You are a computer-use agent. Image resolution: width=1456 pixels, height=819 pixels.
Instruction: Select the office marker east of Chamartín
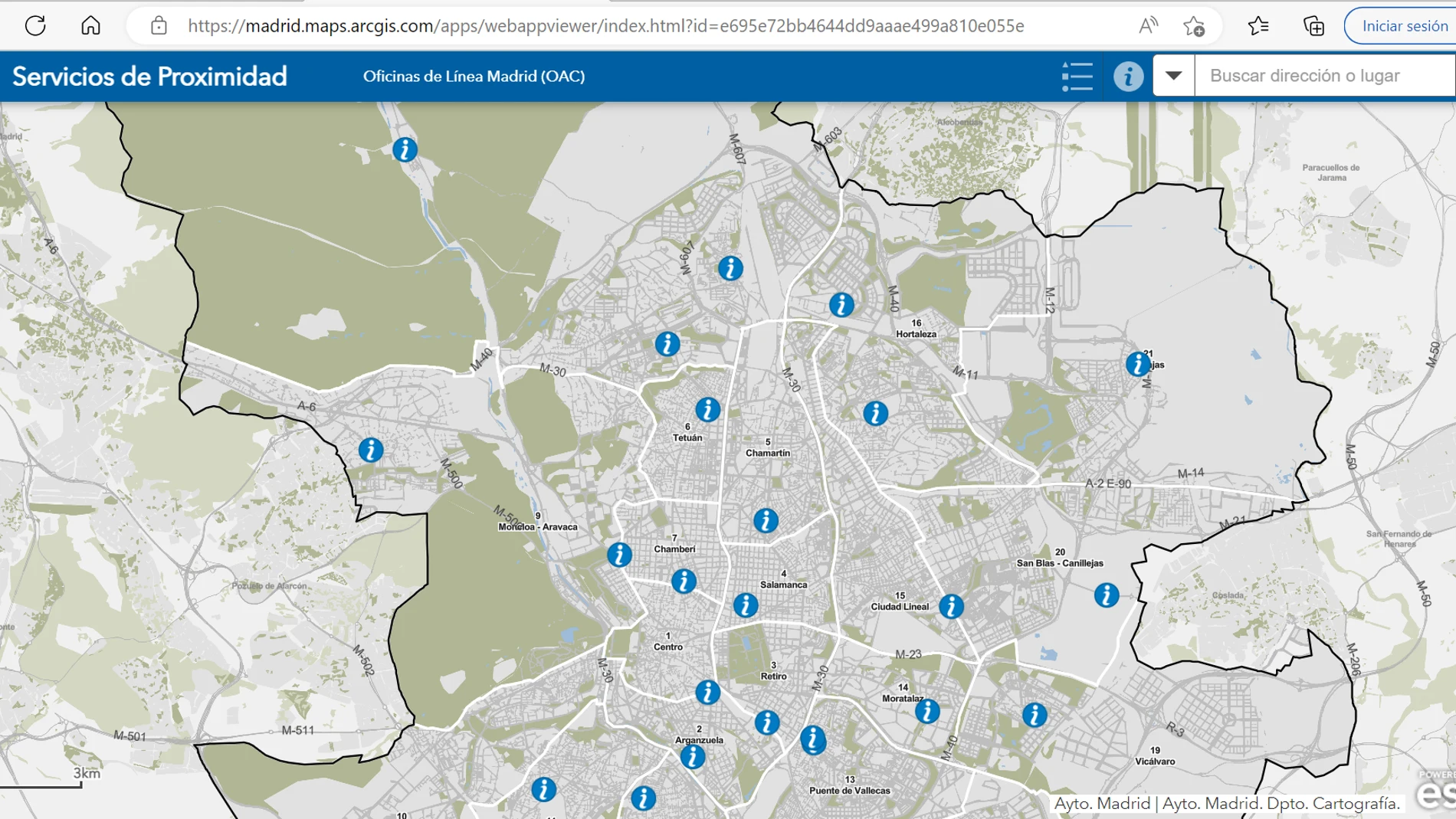(x=875, y=414)
